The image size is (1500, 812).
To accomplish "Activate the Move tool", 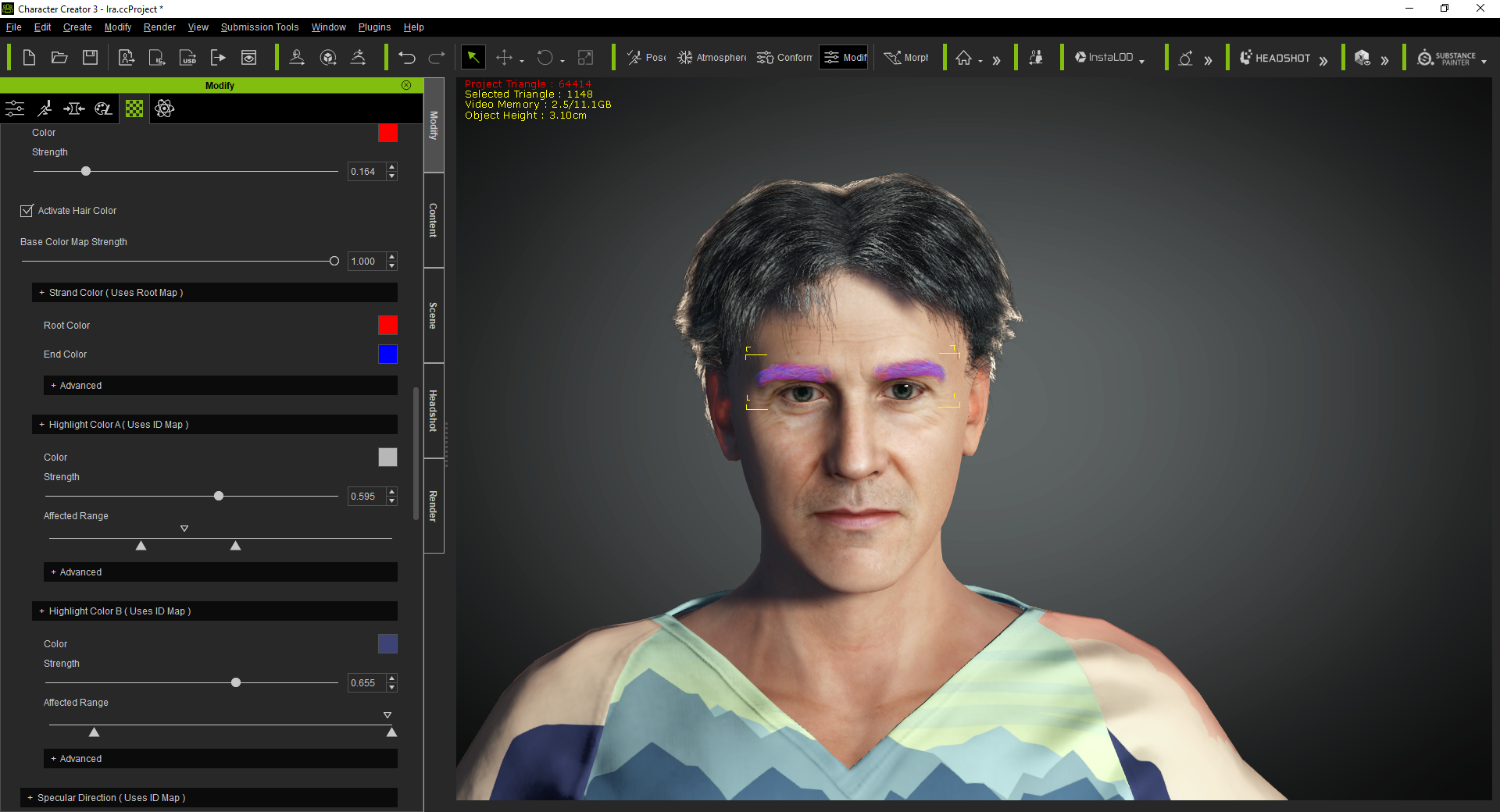I will [x=504, y=58].
